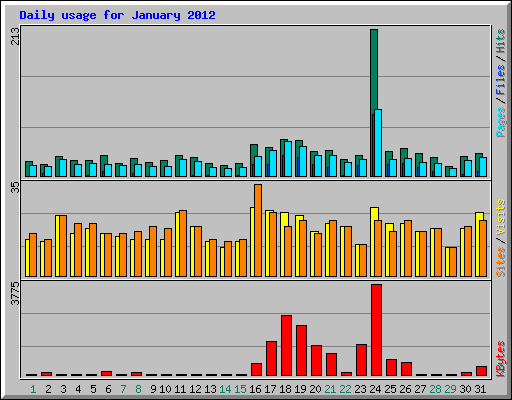The image size is (512, 400).
Task: Click day label 27 on x-axis
Action: coord(420,389)
